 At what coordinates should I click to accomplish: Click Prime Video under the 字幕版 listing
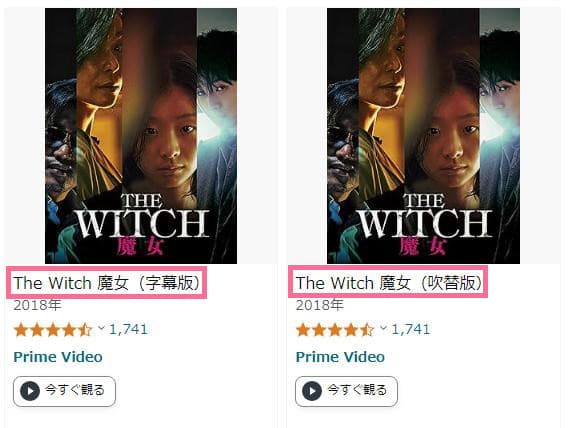coord(58,357)
